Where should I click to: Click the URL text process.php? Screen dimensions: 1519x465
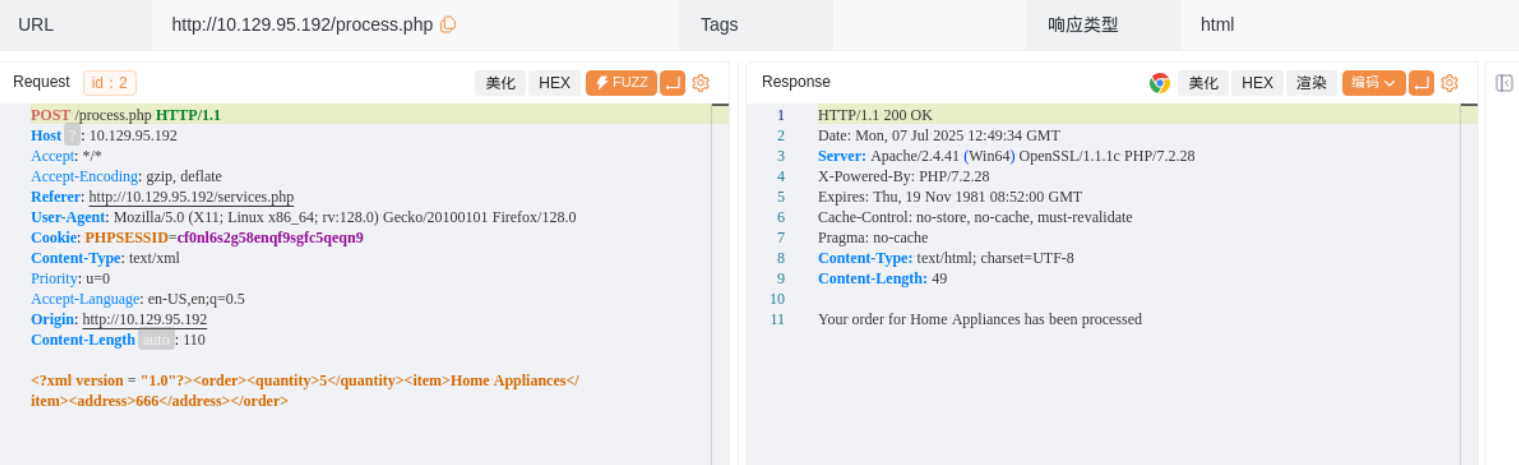[x=302, y=25]
